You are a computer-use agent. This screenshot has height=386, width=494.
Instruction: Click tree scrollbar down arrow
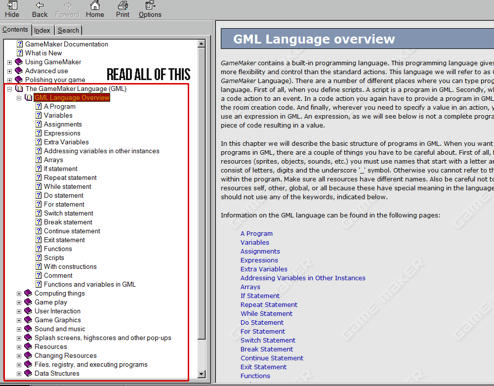click(201, 374)
